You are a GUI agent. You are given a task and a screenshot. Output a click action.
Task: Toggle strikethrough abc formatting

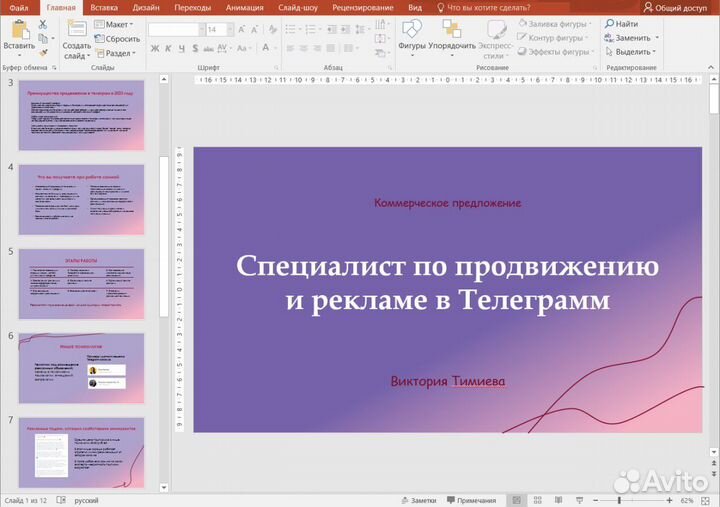coord(208,48)
